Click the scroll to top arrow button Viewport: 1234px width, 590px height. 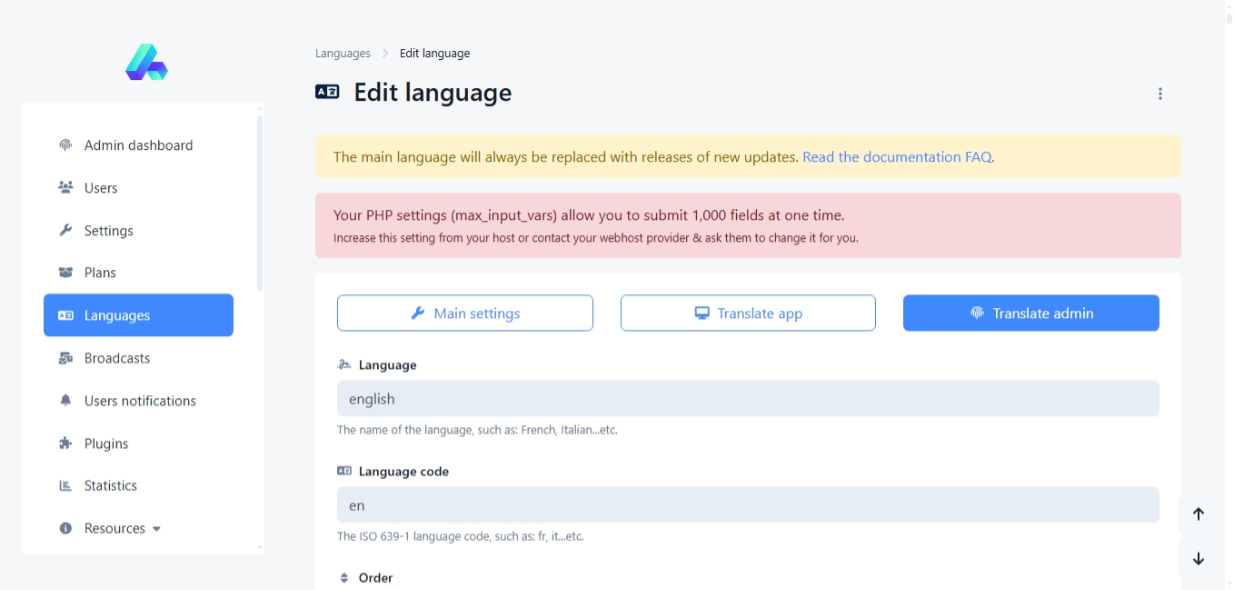[1198, 515]
